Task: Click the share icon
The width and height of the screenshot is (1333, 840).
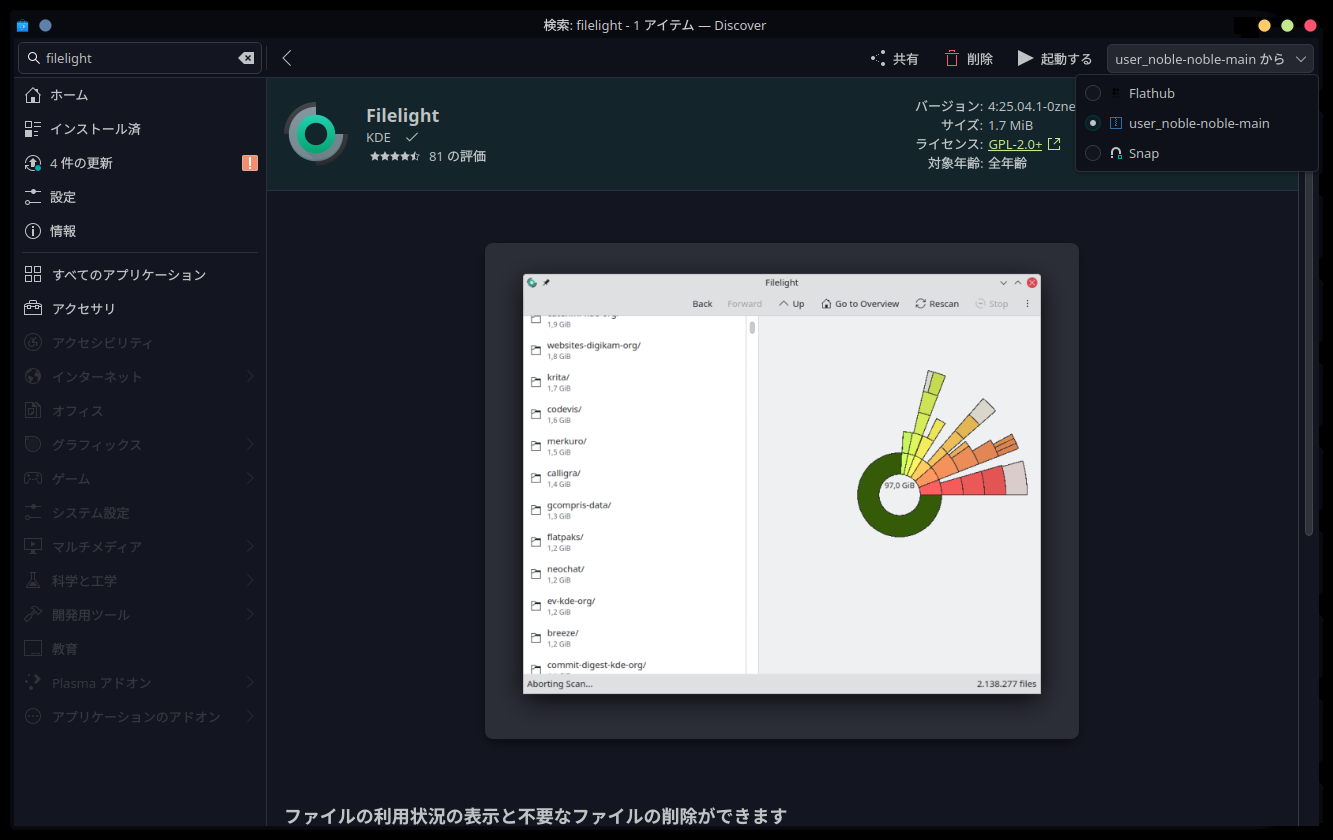Action: [878, 59]
